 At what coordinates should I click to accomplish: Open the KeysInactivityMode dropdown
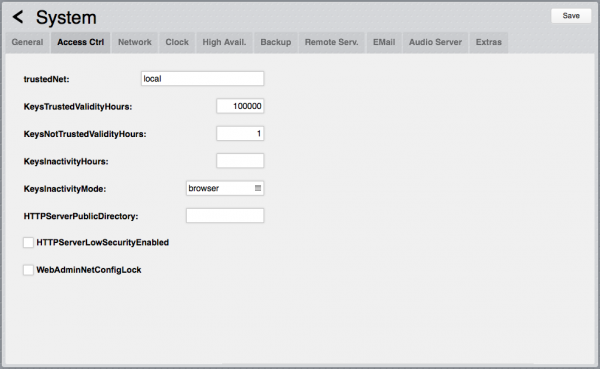225,188
